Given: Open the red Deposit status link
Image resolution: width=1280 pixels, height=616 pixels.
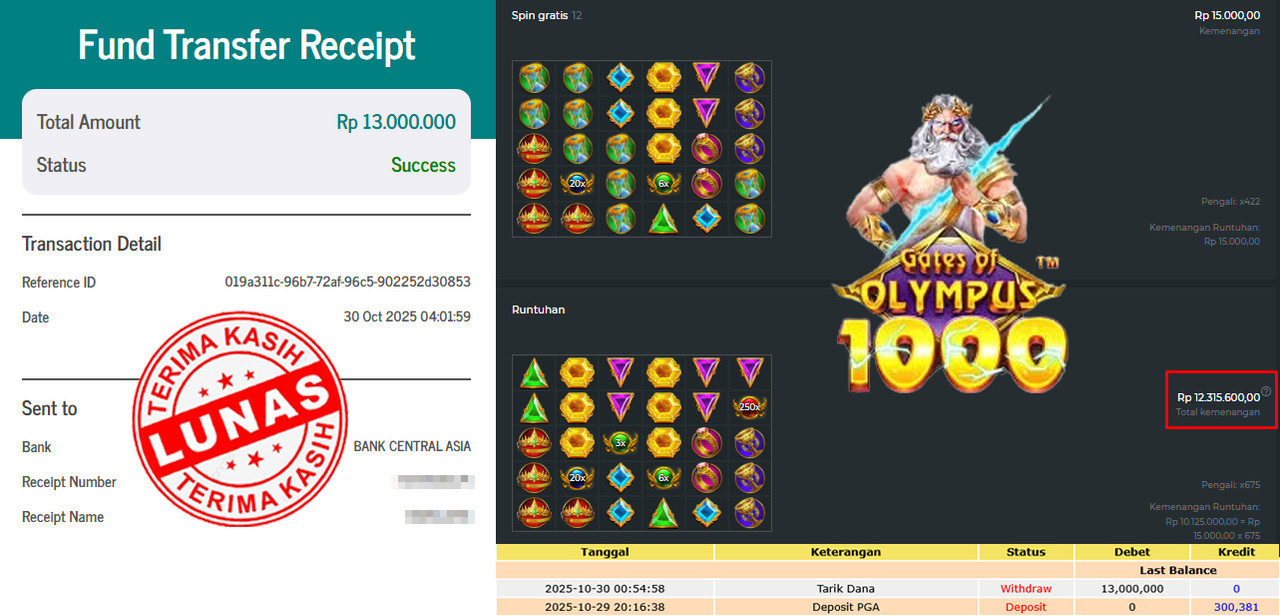Looking at the screenshot, I should pos(1026,607).
